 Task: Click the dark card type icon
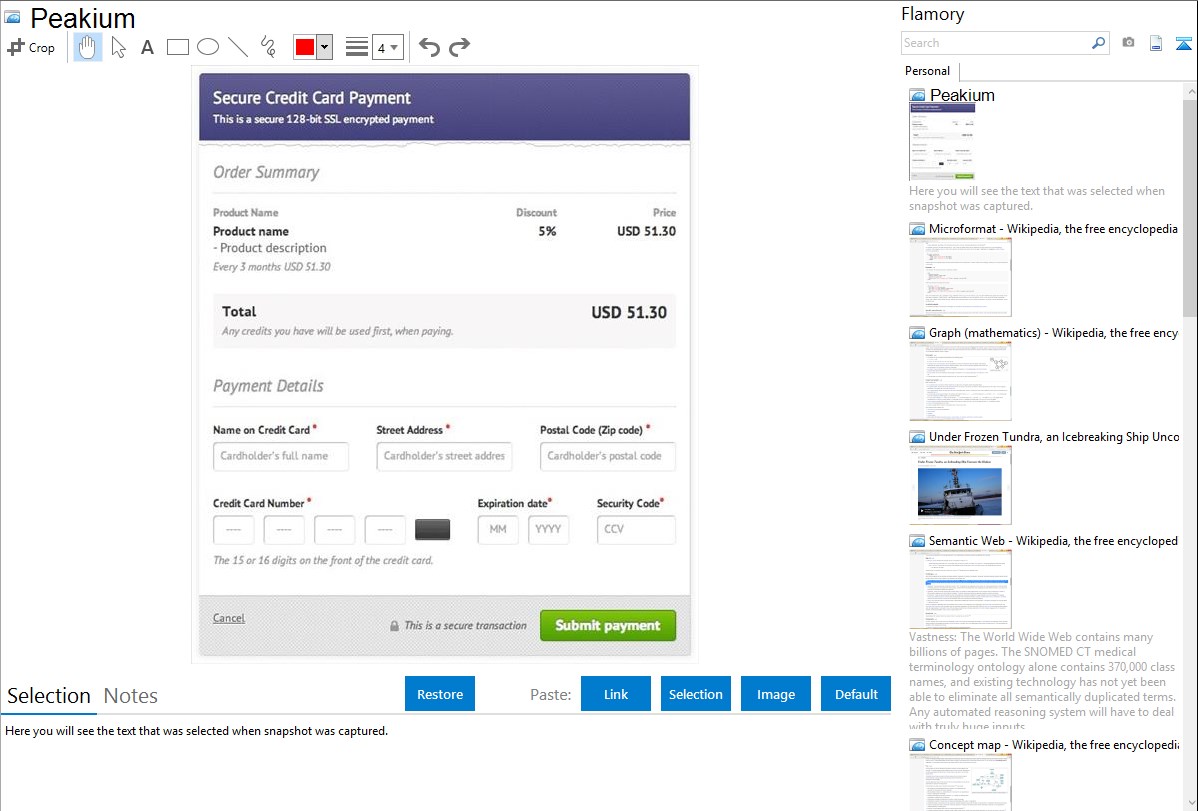tap(432, 530)
